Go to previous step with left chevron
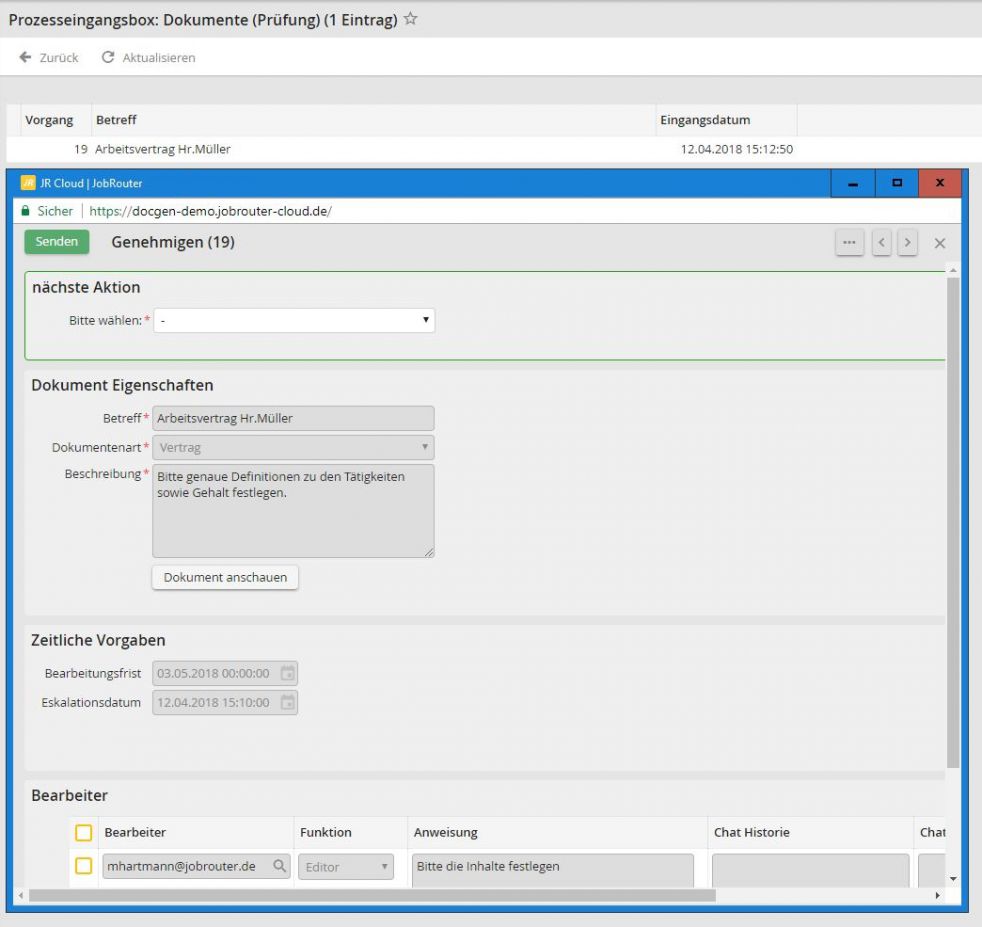 pyautogui.click(x=881, y=243)
